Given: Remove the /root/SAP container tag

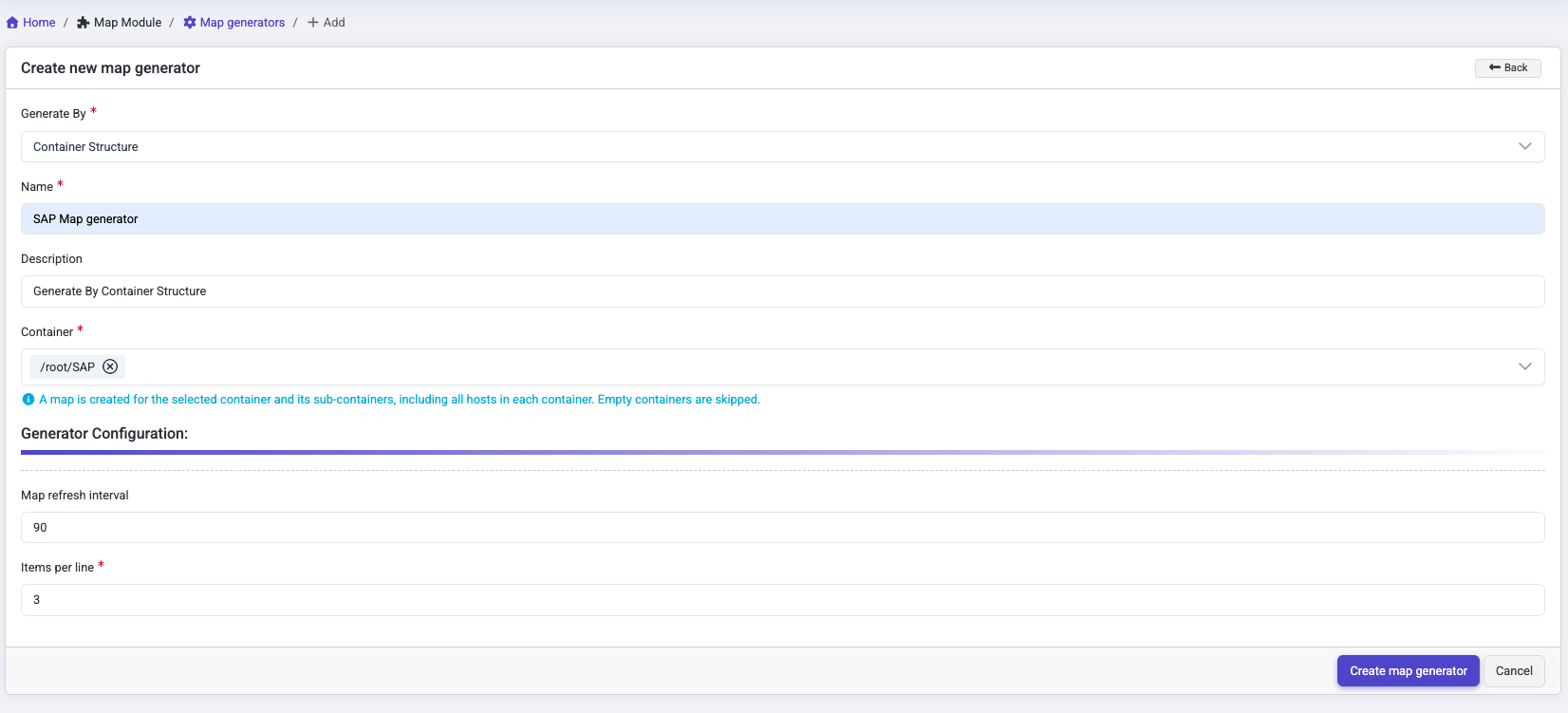Looking at the screenshot, I should [x=110, y=367].
